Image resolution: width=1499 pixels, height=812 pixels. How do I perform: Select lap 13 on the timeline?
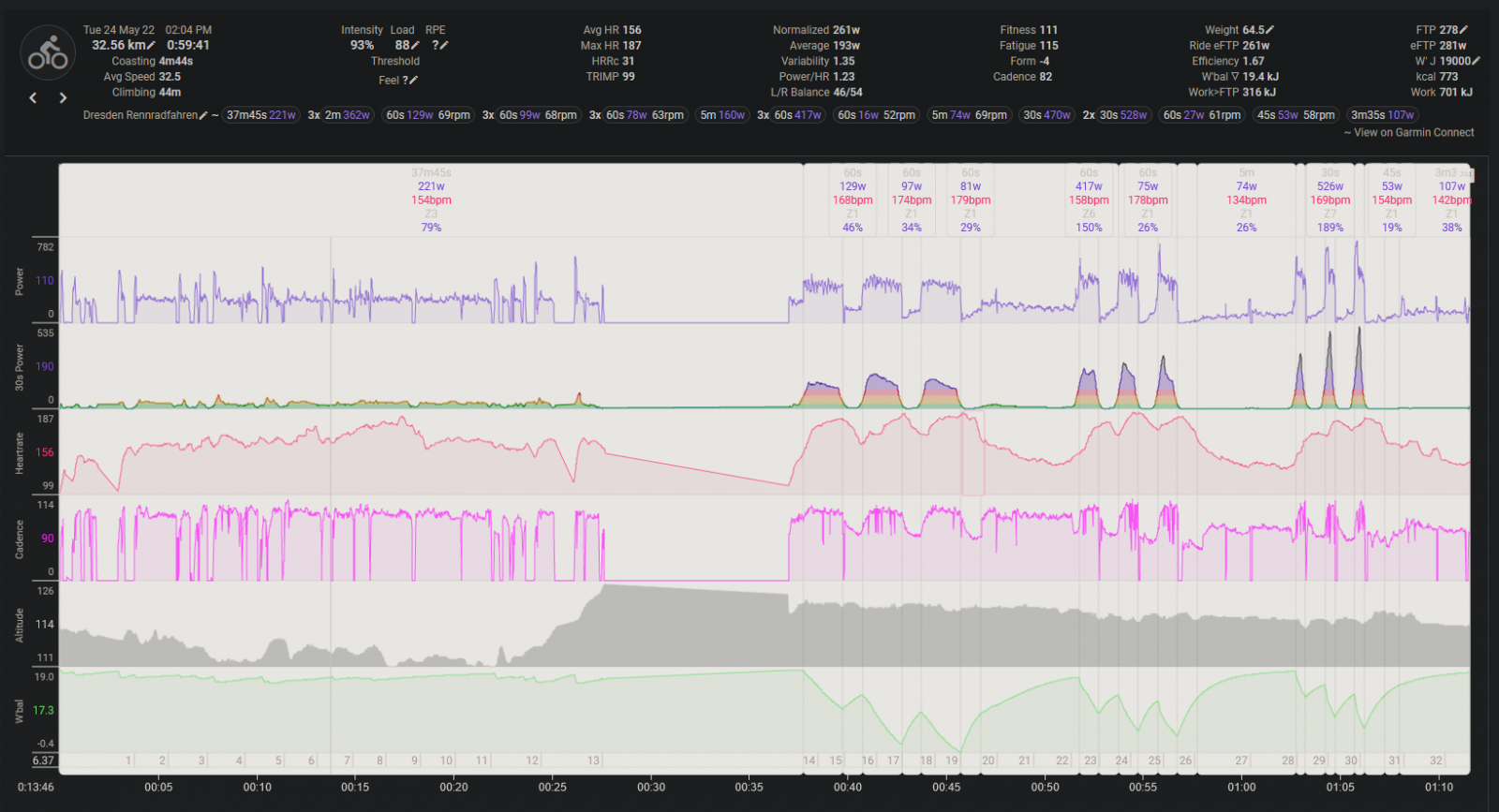(x=593, y=760)
